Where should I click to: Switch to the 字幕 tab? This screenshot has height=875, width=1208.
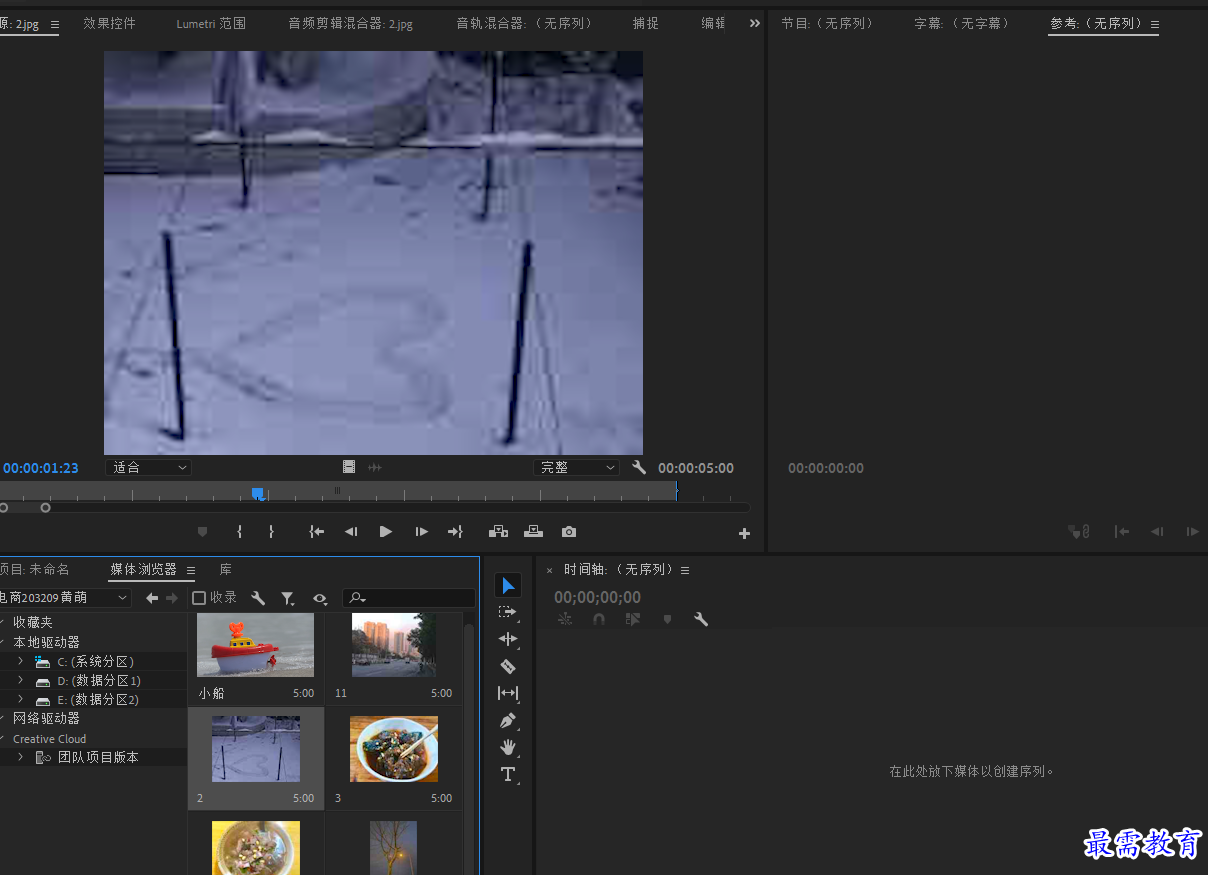[962, 23]
